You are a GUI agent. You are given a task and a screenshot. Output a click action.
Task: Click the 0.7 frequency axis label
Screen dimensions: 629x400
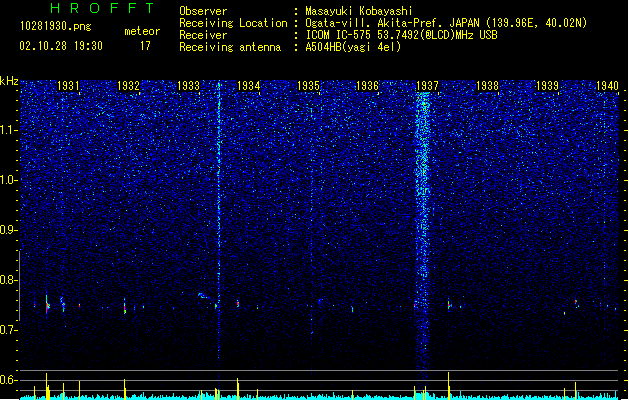point(9,330)
